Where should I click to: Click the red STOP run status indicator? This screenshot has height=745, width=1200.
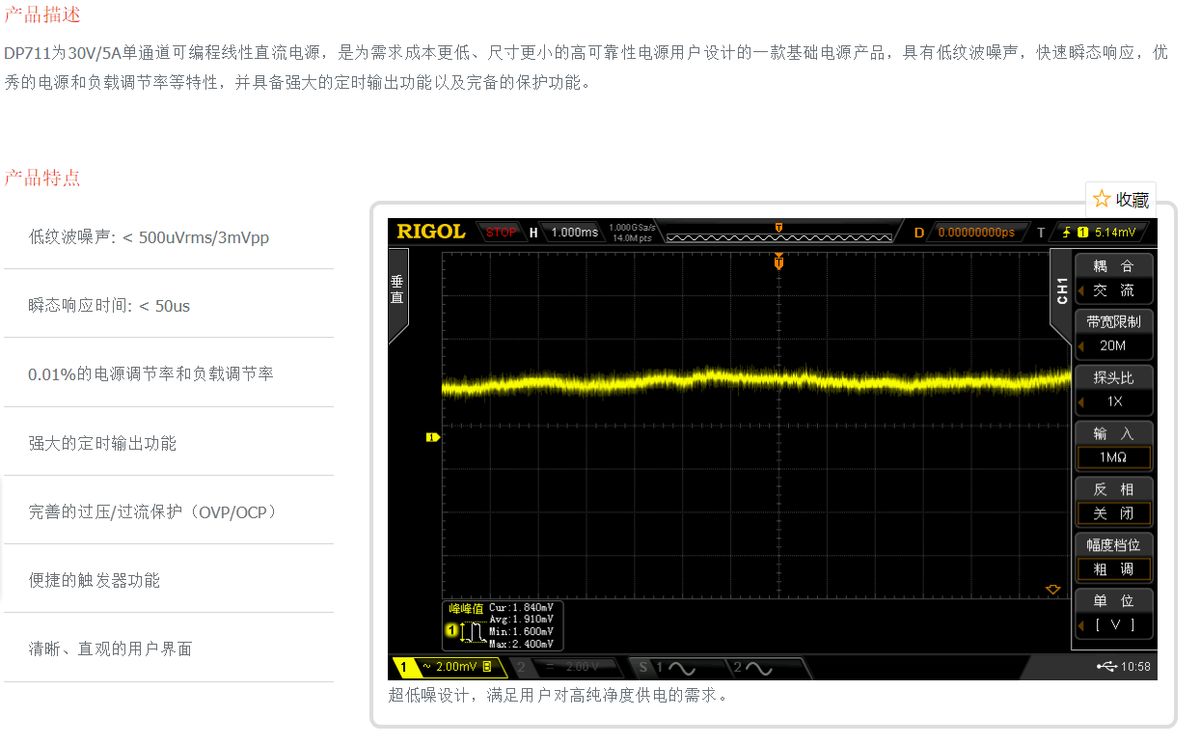click(x=501, y=232)
